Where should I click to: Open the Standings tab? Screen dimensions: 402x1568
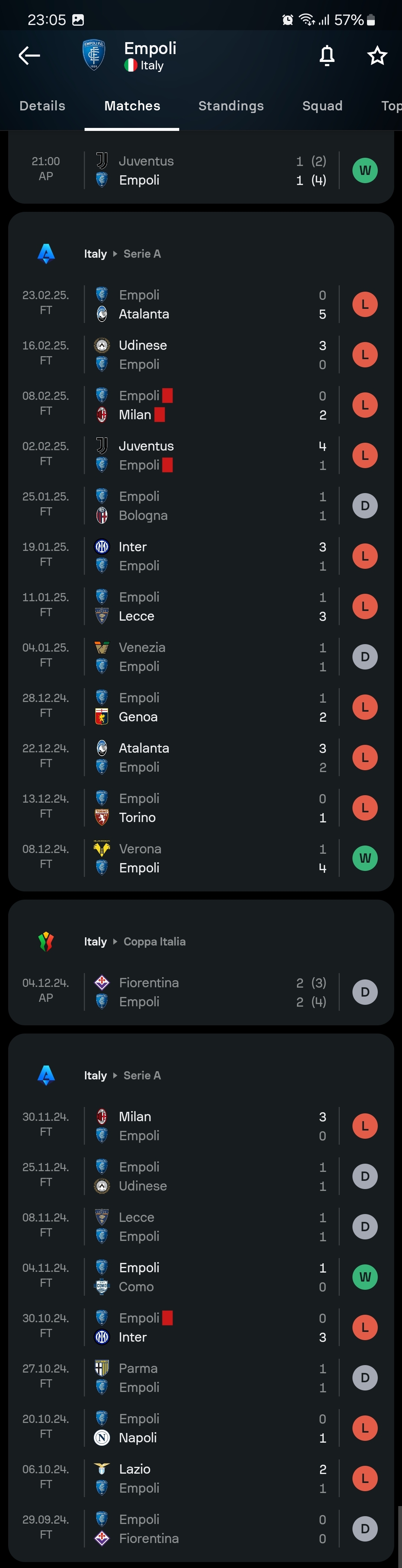(231, 106)
